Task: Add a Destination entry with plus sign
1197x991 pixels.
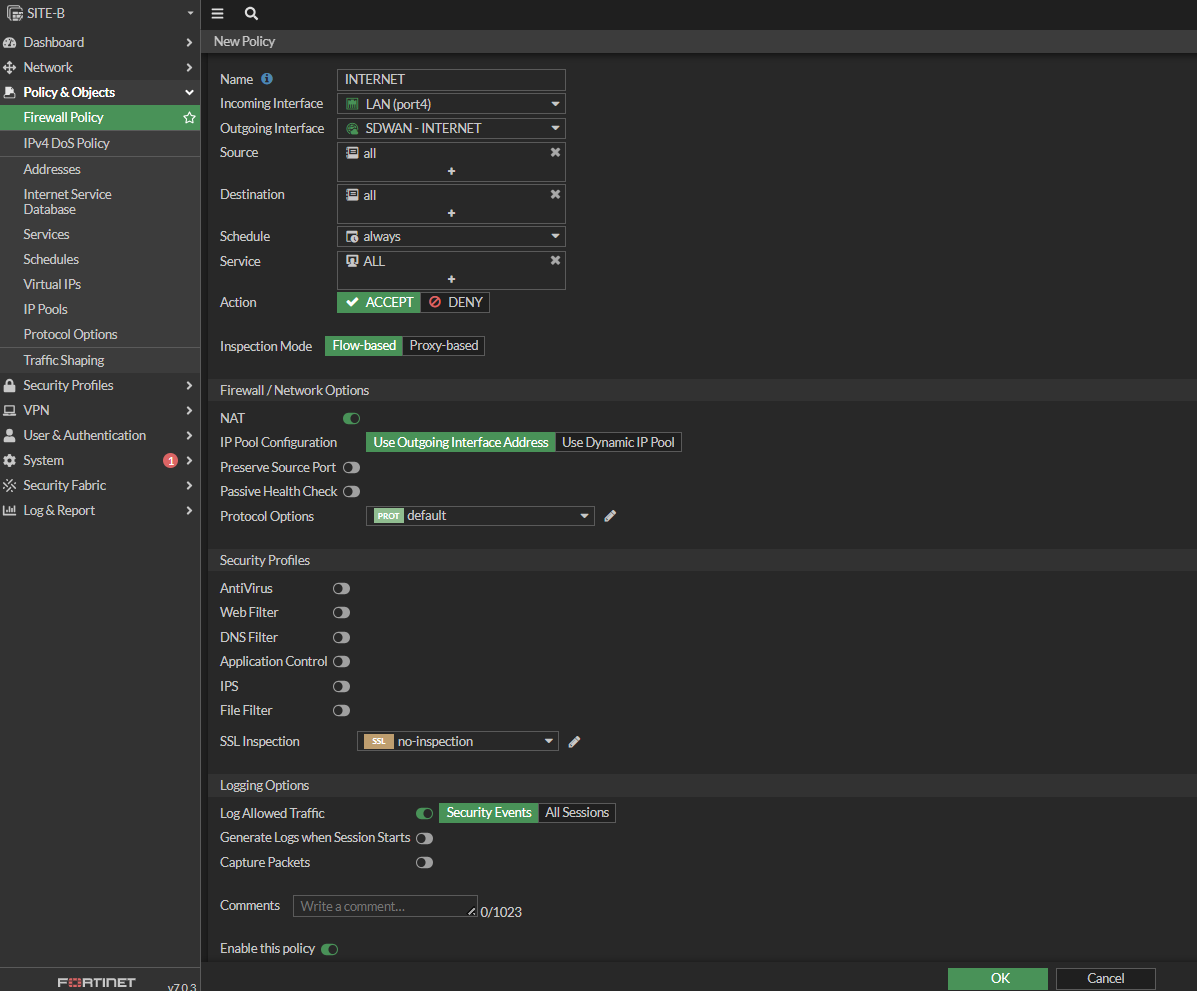Action: click(451, 213)
